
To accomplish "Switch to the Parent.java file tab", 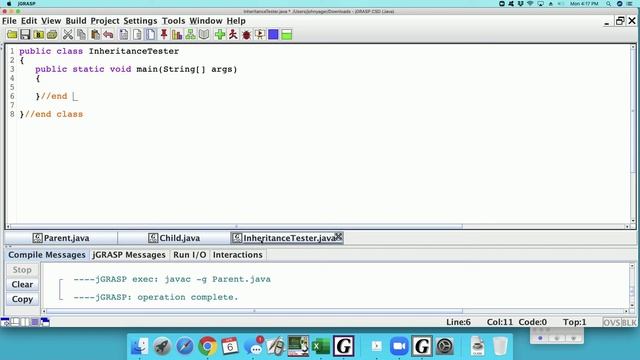I will tap(61, 238).
